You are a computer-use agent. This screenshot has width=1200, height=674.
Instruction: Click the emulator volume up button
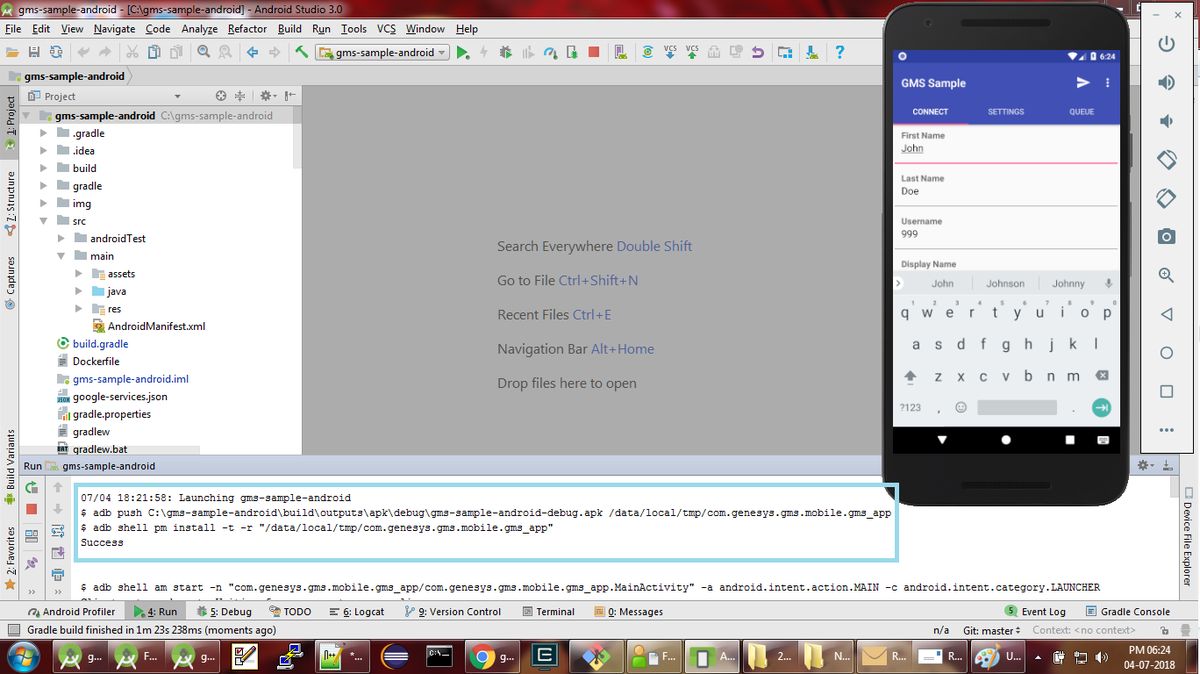(x=1166, y=82)
